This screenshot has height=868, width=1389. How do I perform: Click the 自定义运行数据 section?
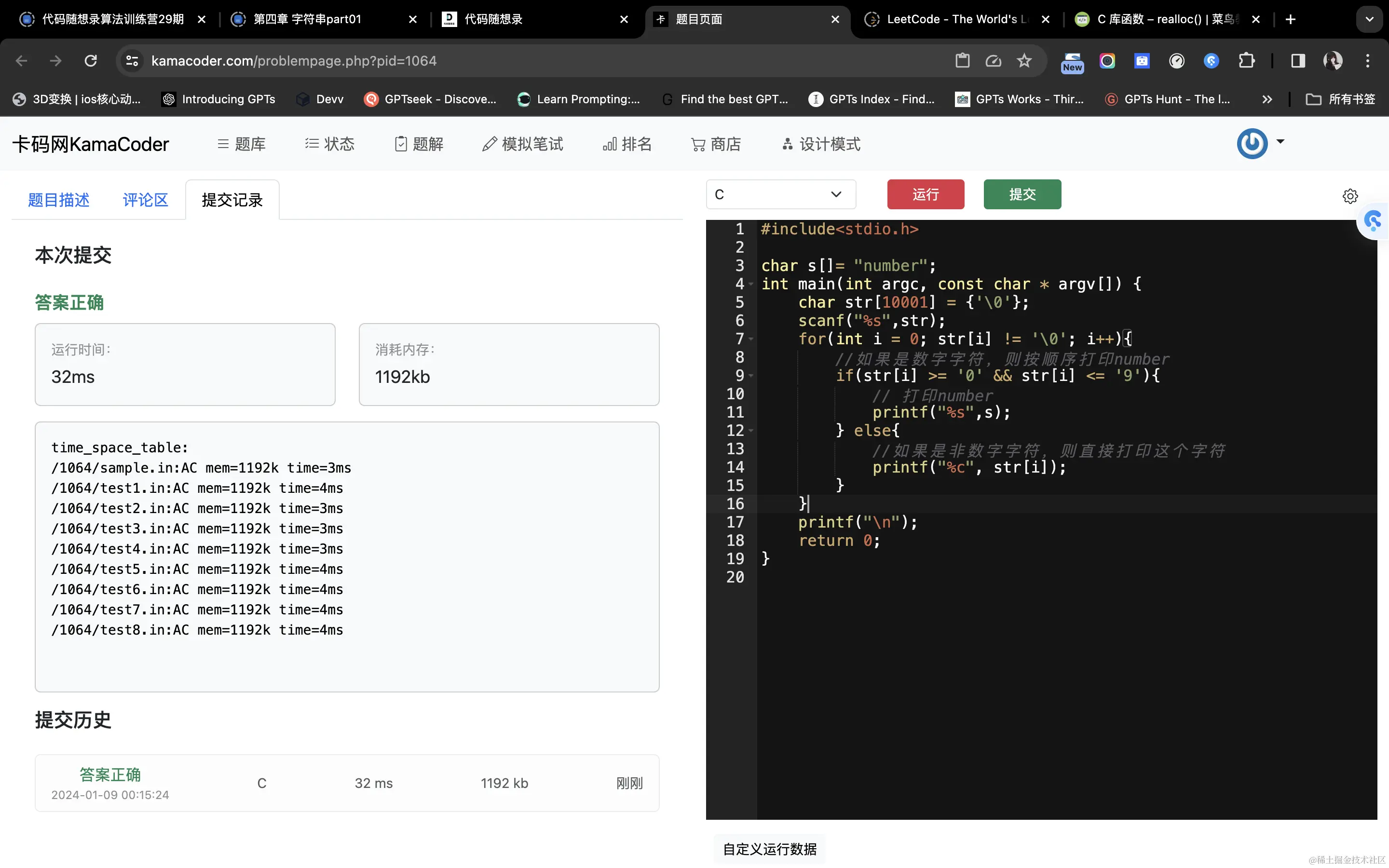(x=769, y=849)
